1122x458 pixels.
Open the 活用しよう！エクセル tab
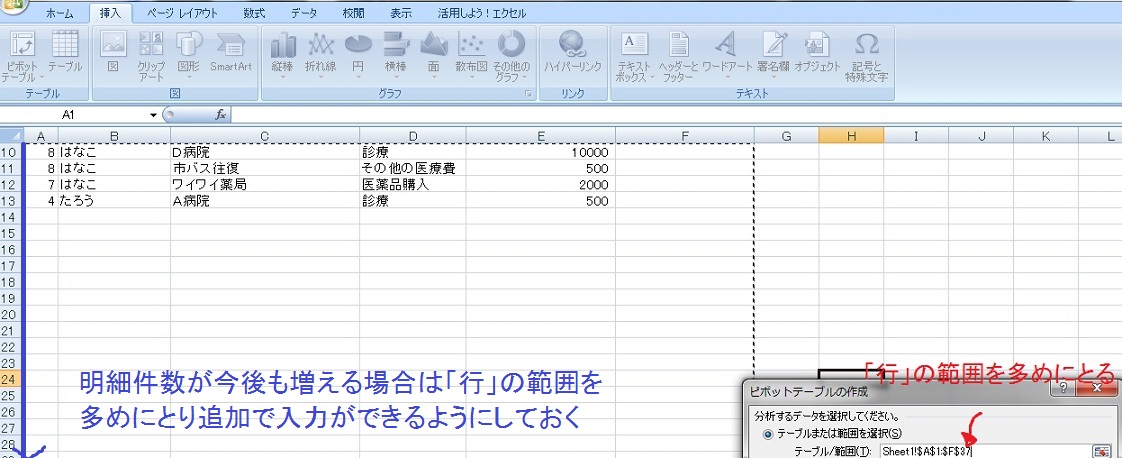pos(481,13)
